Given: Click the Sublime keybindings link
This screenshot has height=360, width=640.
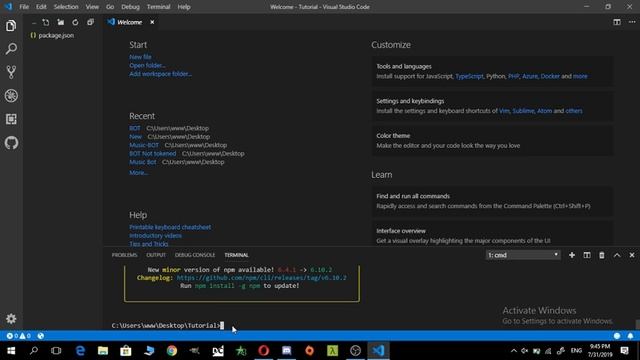Looking at the screenshot, I should tap(523, 111).
